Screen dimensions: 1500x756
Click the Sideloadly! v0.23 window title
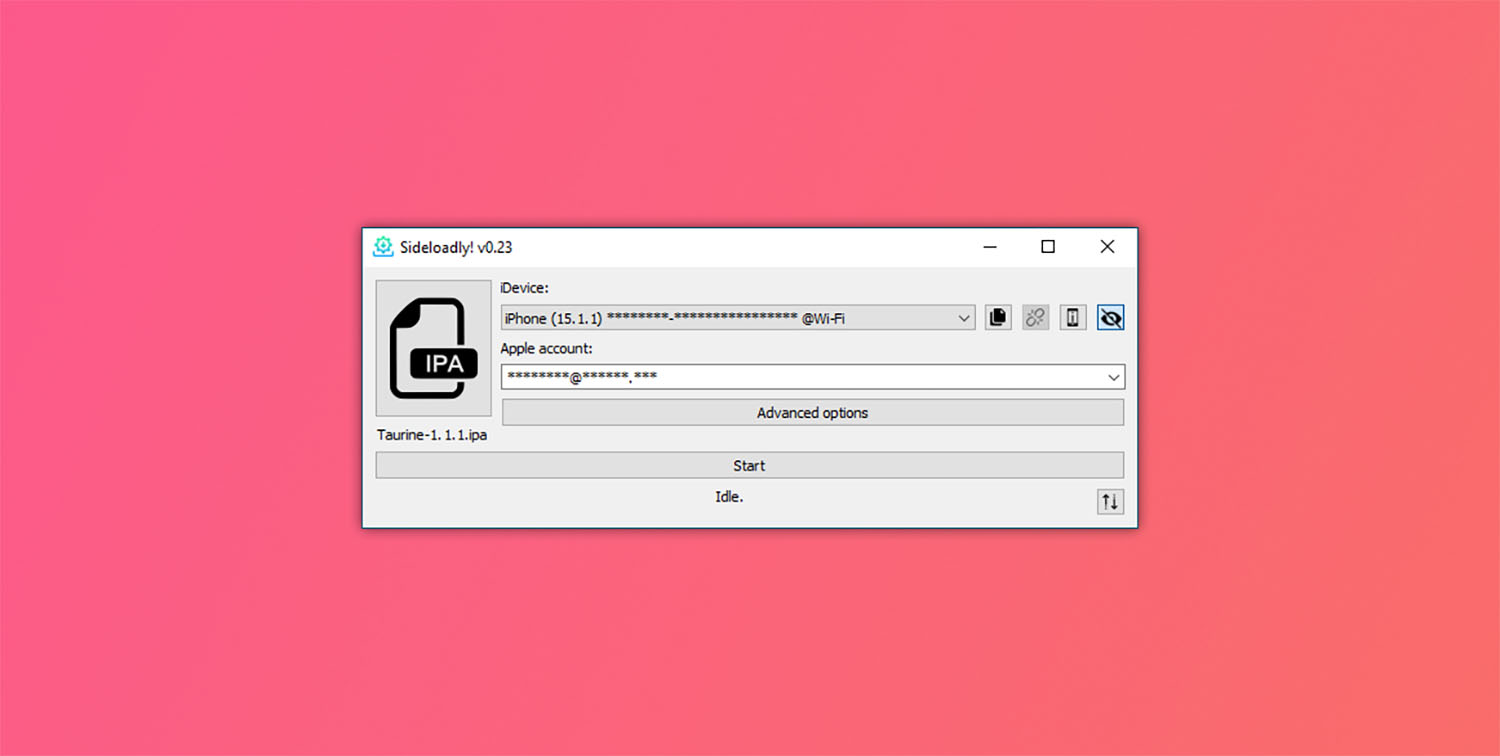pos(456,247)
